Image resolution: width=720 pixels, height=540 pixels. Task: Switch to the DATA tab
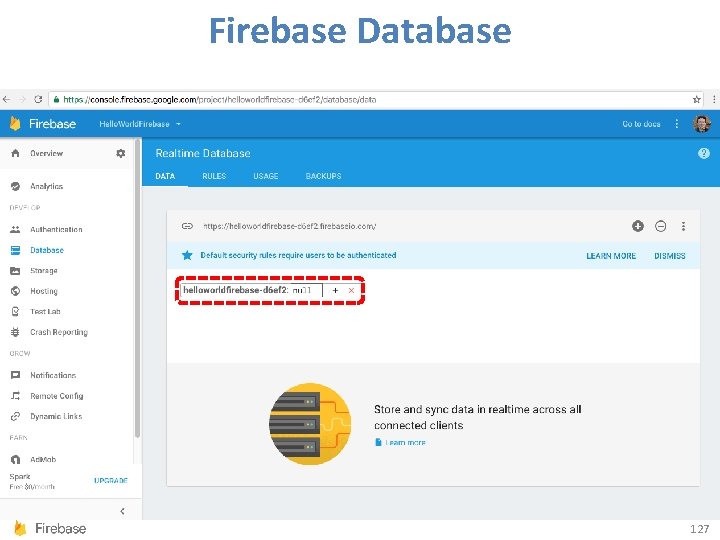pyautogui.click(x=165, y=176)
